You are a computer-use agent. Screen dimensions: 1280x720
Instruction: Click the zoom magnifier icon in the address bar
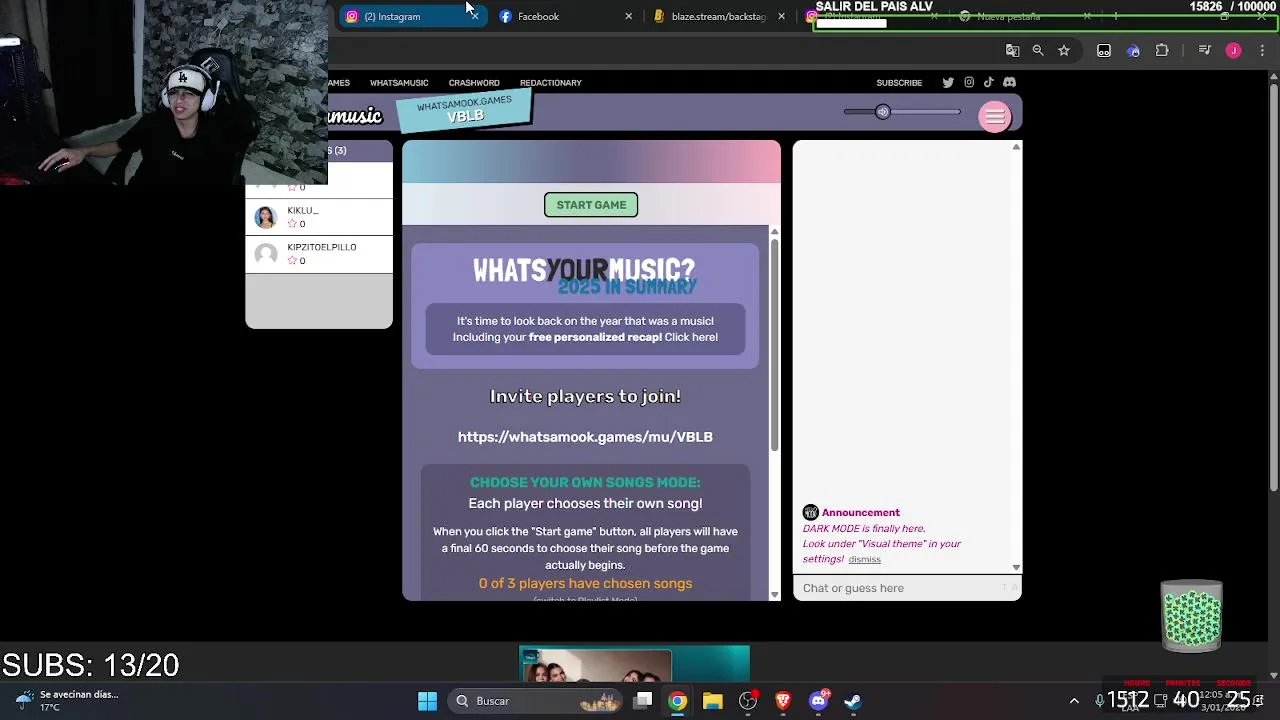[x=1038, y=50]
